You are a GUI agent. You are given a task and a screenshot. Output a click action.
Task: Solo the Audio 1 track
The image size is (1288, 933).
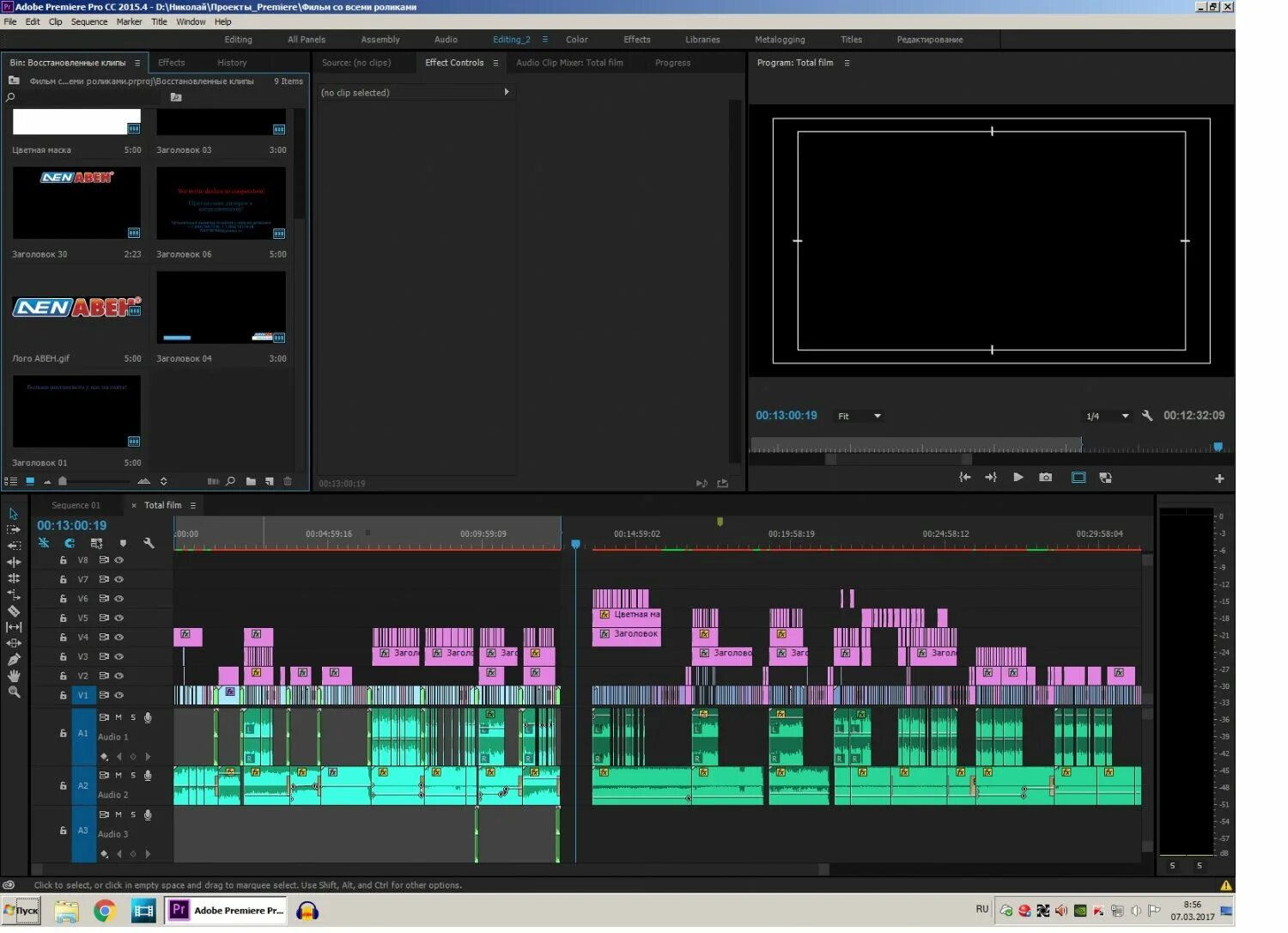(x=132, y=717)
